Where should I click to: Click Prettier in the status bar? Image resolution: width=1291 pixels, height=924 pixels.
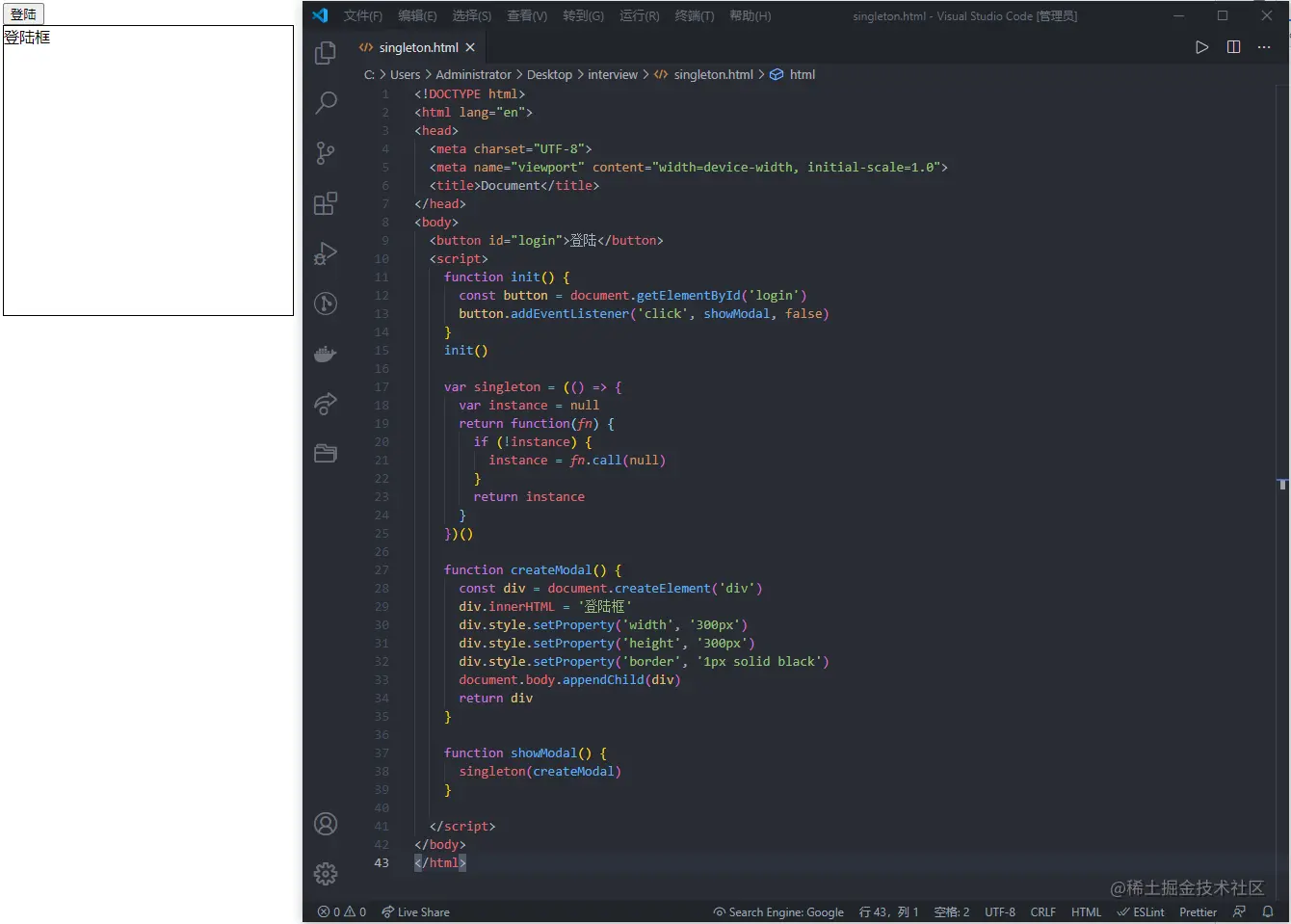(x=1198, y=911)
